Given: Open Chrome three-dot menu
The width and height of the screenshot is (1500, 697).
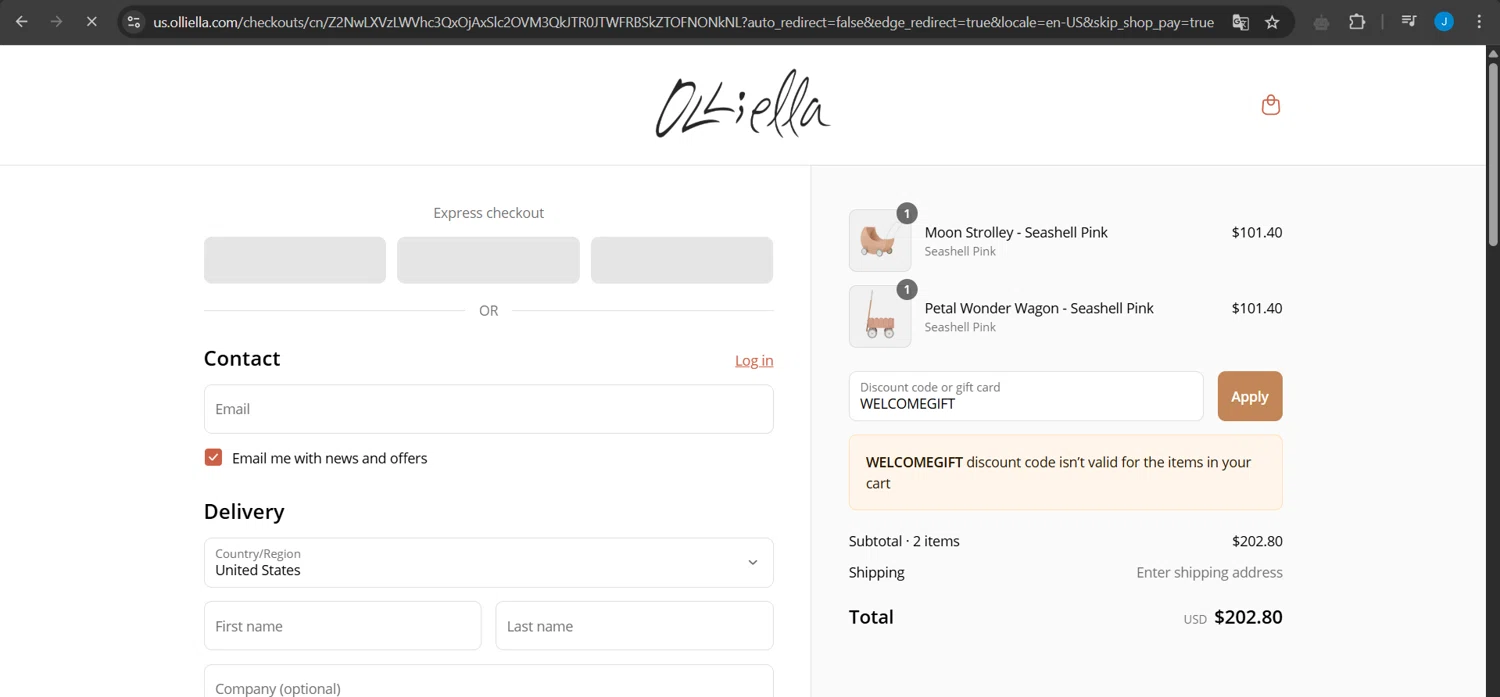Looking at the screenshot, I should pyautogui.click(x=1479, y=21).
